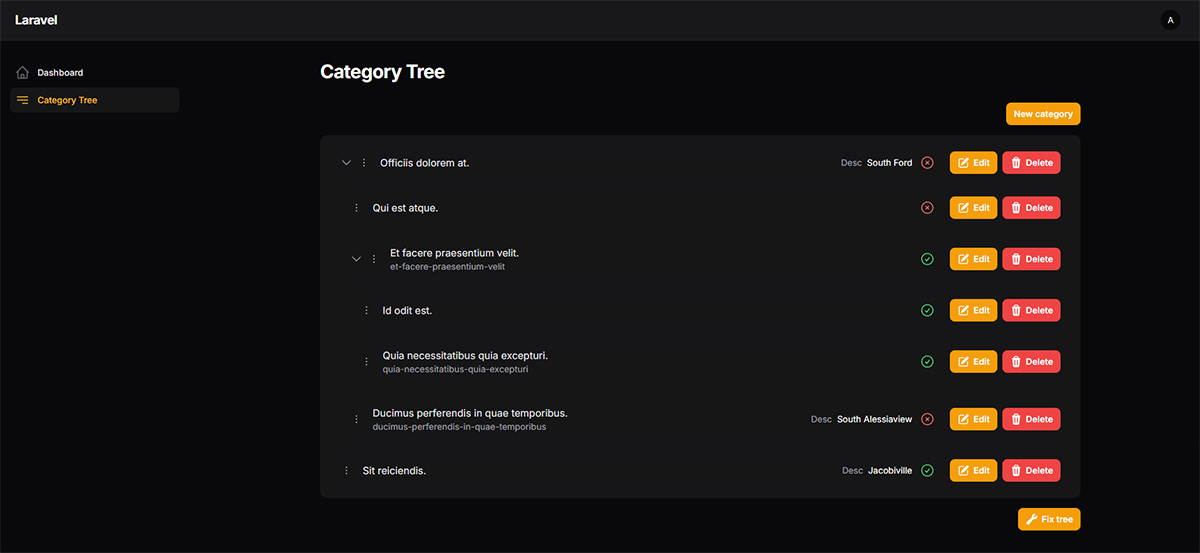This screenshot has width=1200, height=553.
Task: Click red X status icon for Officiis dolorem at.
Action: click(927, 163)
